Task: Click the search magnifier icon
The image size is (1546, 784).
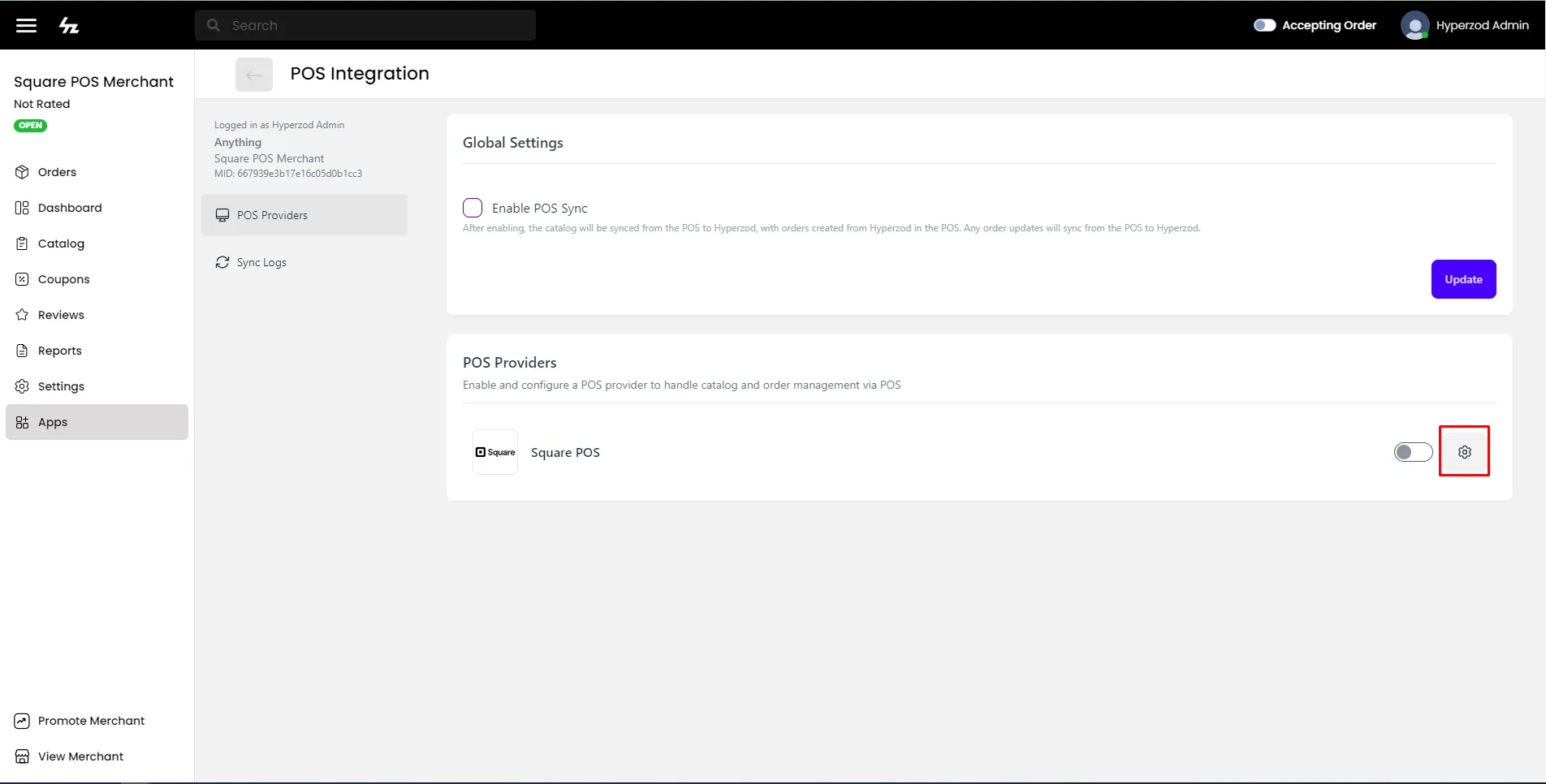Action: click(214, 25)
